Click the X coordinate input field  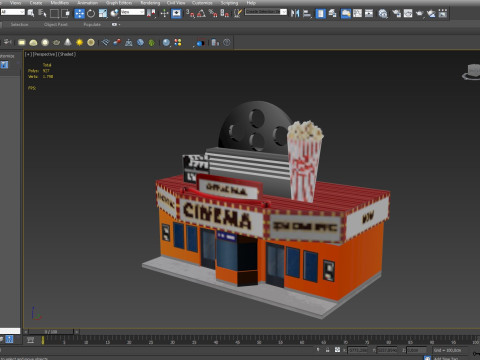click(358, 350)
